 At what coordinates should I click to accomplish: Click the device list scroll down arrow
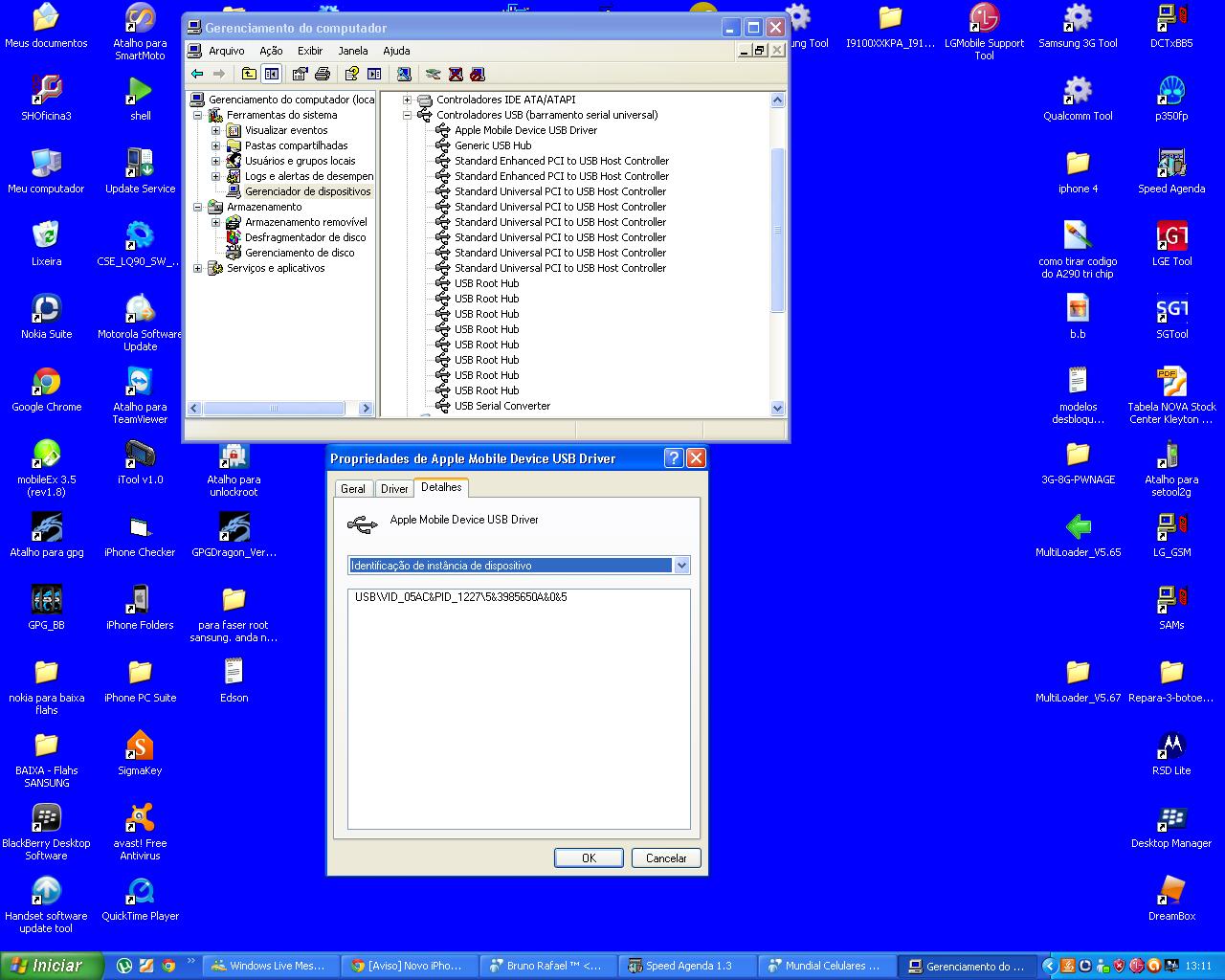[777, 408]
